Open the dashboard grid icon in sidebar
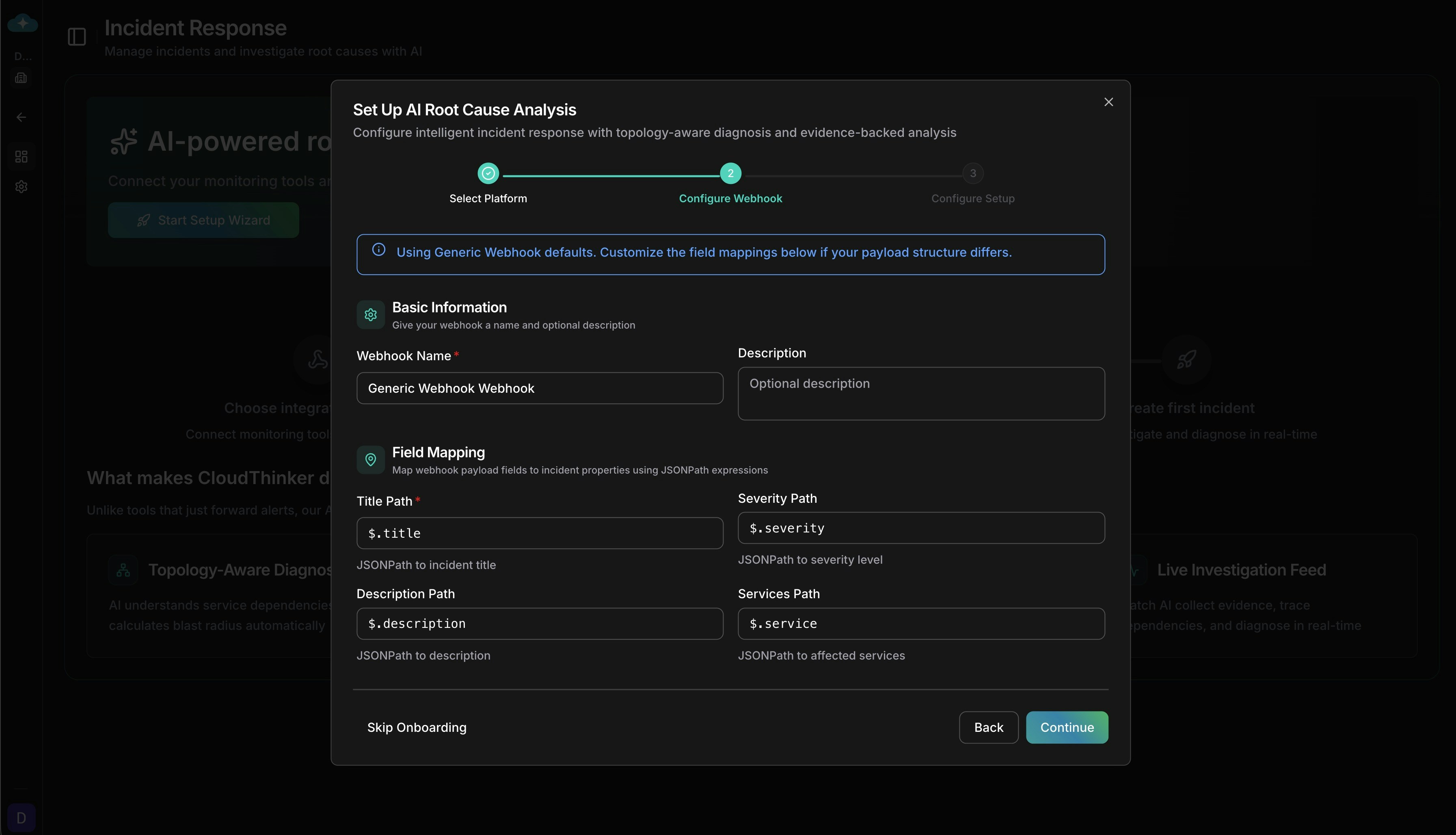 pyautogui.click(x=21, y=157)
